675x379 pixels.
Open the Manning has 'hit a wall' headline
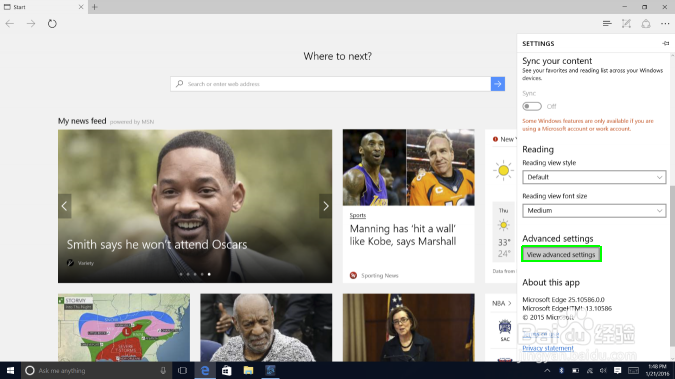[x=403, y=235]
